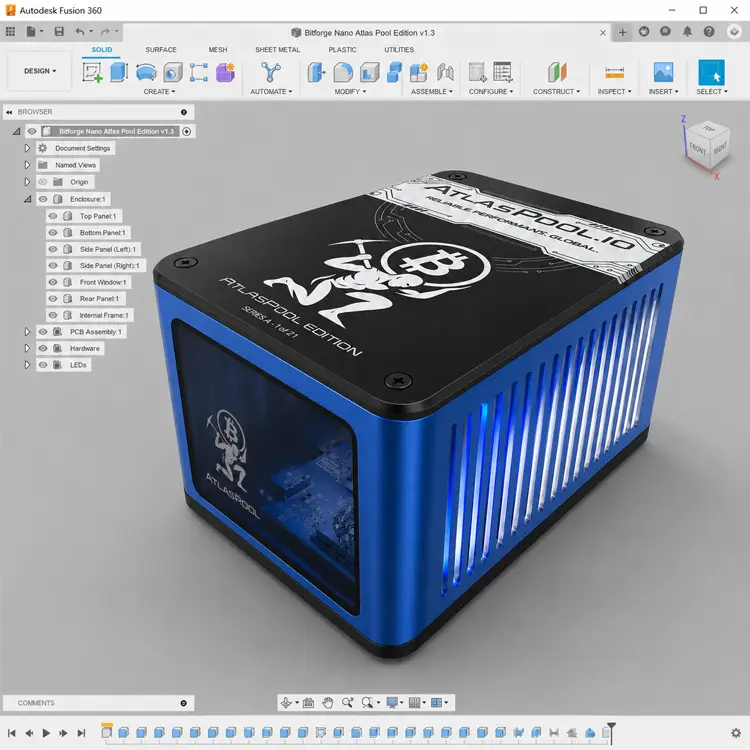Hide the Rear Panel:1 component

(x=53, y=298)
